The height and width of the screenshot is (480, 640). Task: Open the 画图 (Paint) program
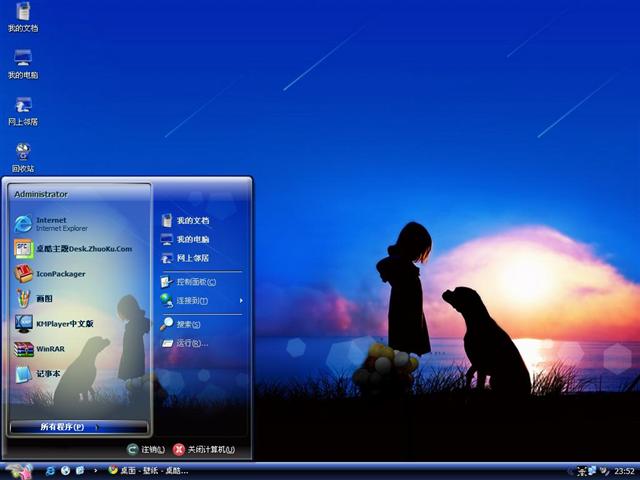(47, 298)
